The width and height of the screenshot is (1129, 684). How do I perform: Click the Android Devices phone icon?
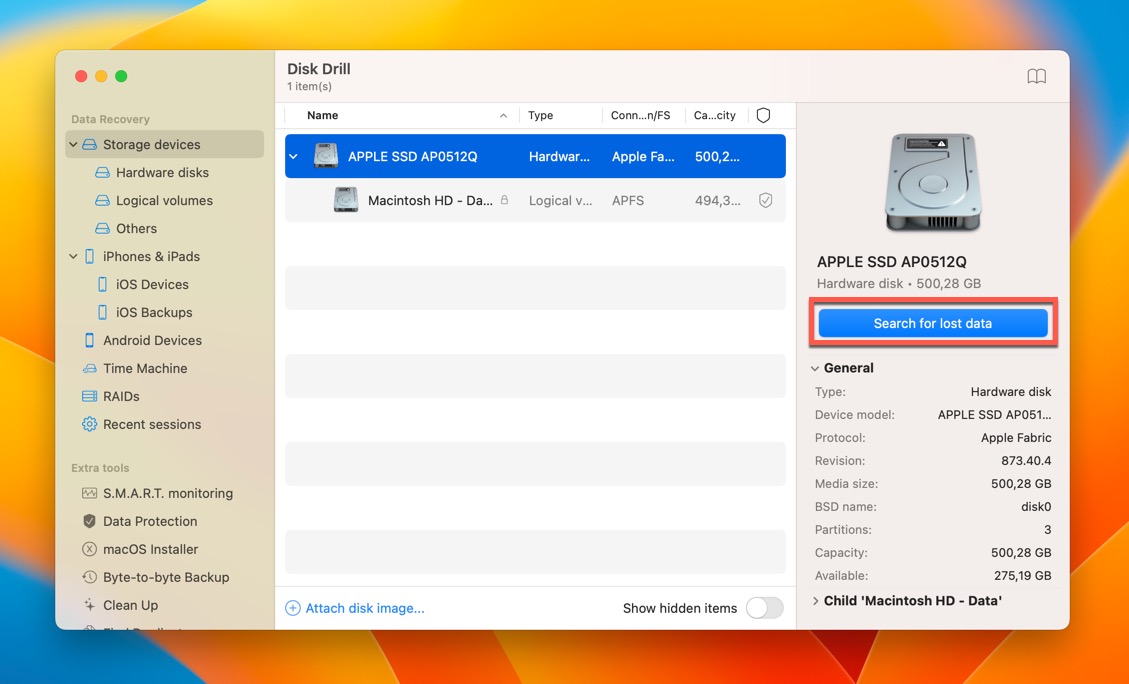tap(89, 340)
